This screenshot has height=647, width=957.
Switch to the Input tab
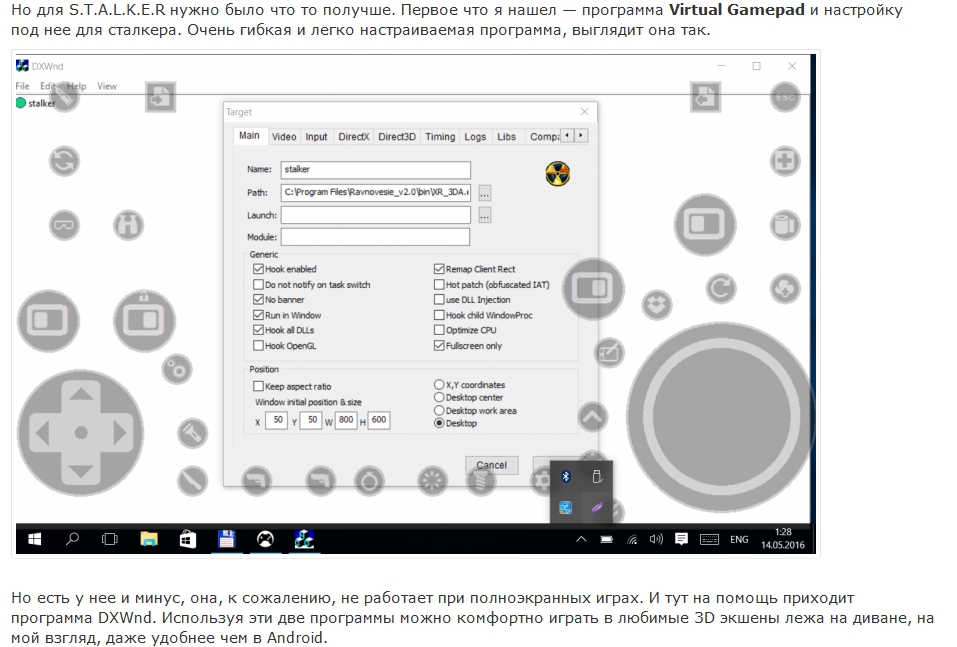[x=316, y=137]
